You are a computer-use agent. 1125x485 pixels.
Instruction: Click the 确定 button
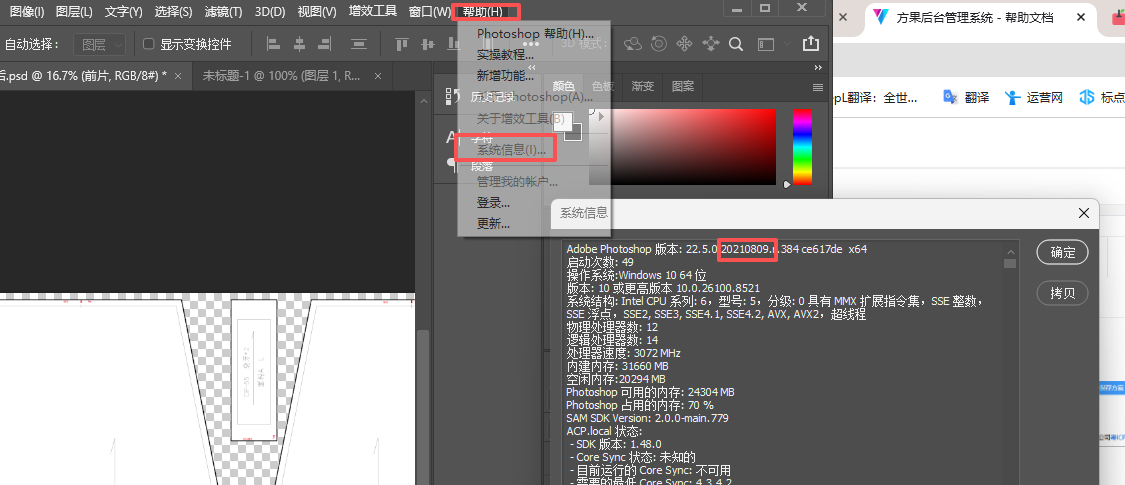tap(1063, 253)
